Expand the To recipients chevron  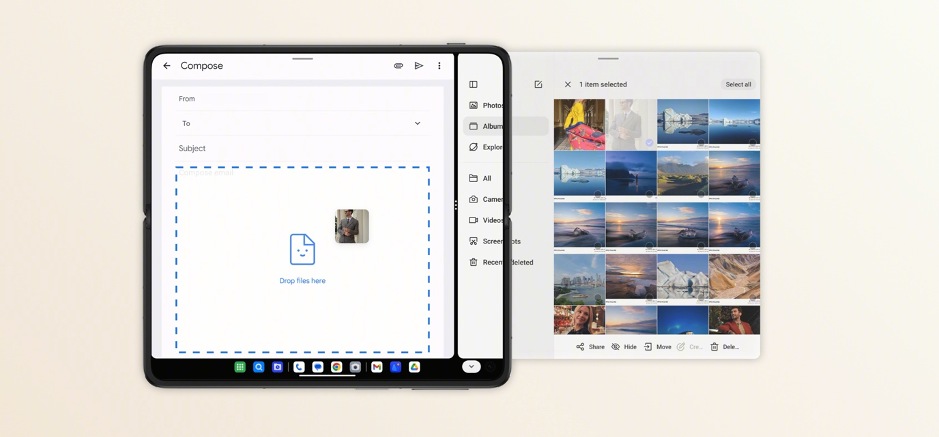417,123
